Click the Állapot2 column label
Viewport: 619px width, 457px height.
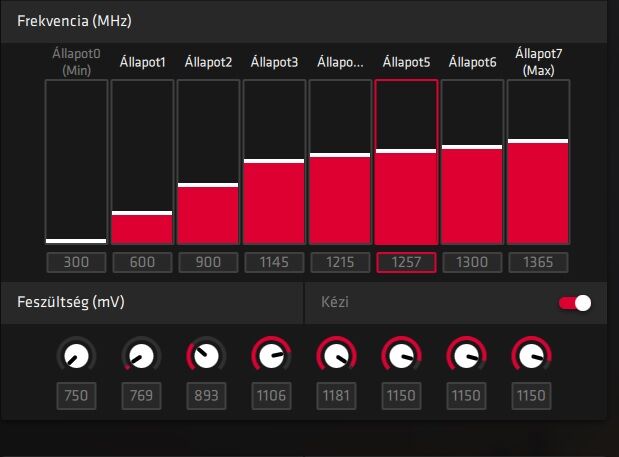click(208, 62)
